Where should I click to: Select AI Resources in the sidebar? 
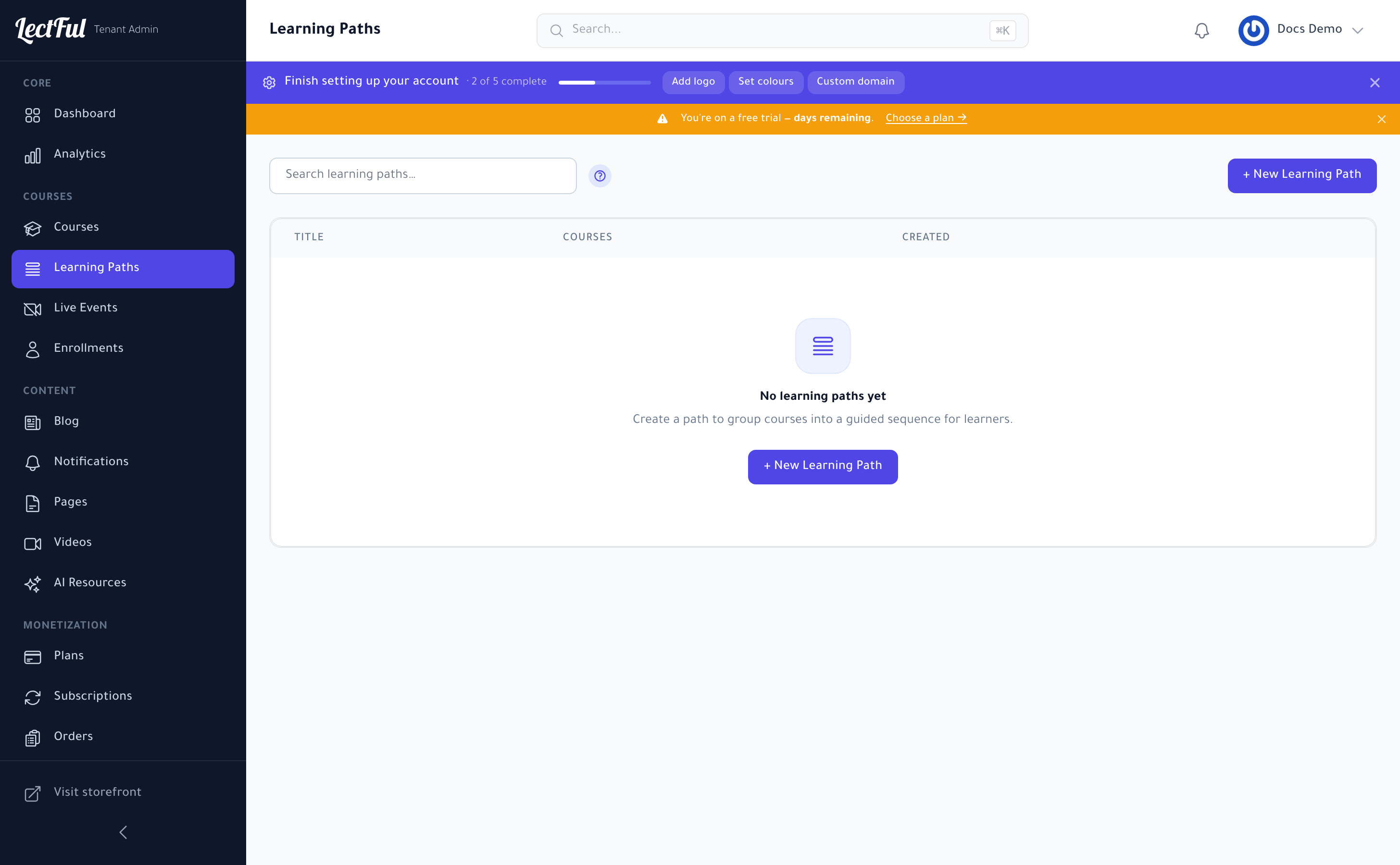(123, 583)
